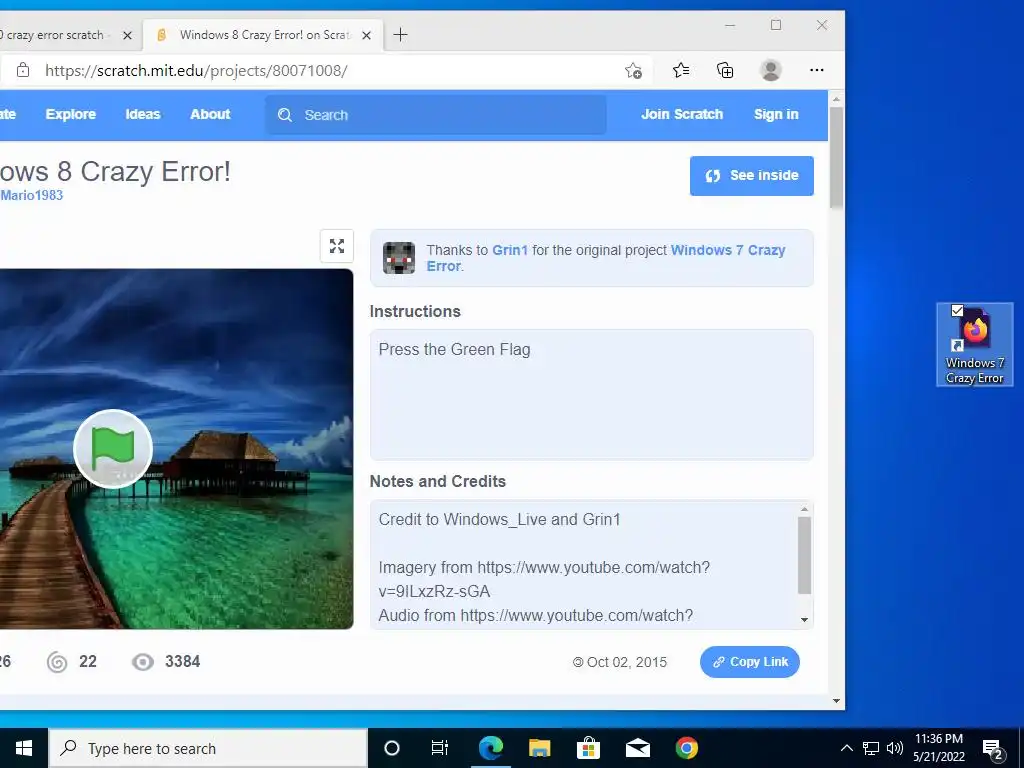Click the remix spiral icon next to 22
The width and height of the screenshot is (1024, 768).
[x=57, y=662]
